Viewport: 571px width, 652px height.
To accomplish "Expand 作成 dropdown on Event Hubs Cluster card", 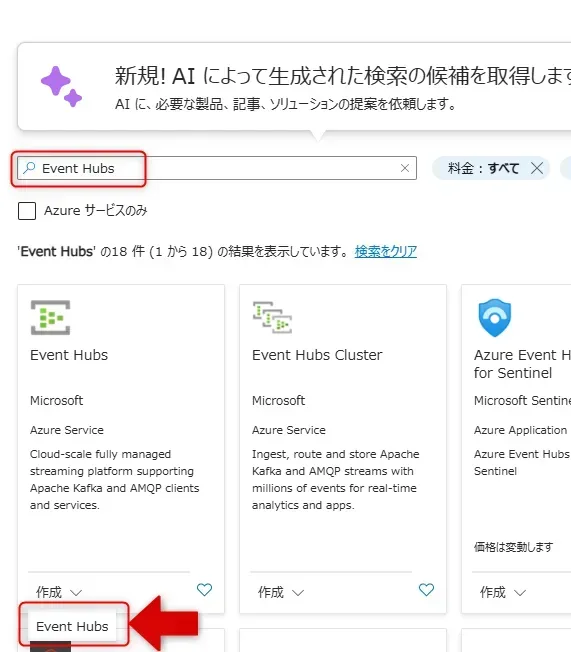I will click(x=281, y=592).
